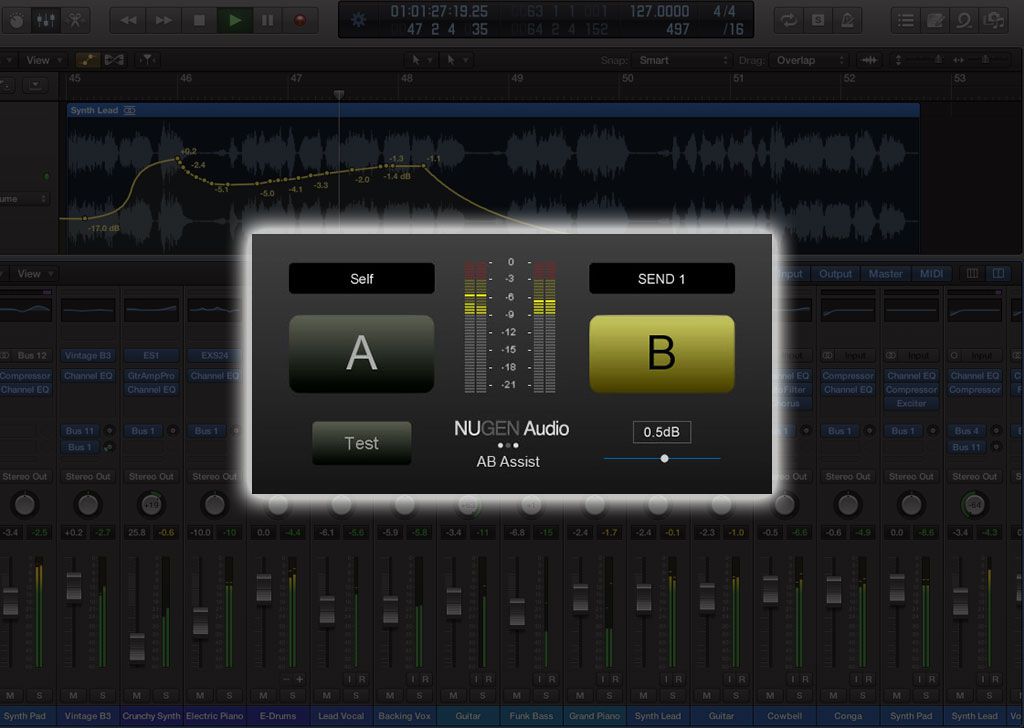
Task: Mute the Conga channel
Action: [833, 696]
